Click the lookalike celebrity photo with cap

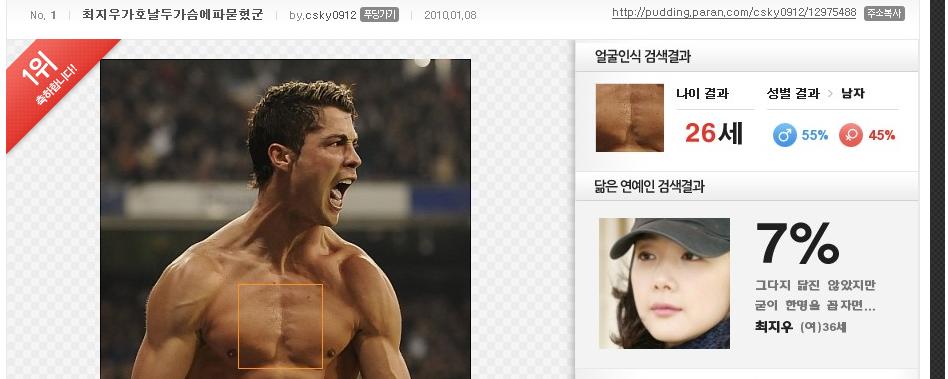(664, 283)
